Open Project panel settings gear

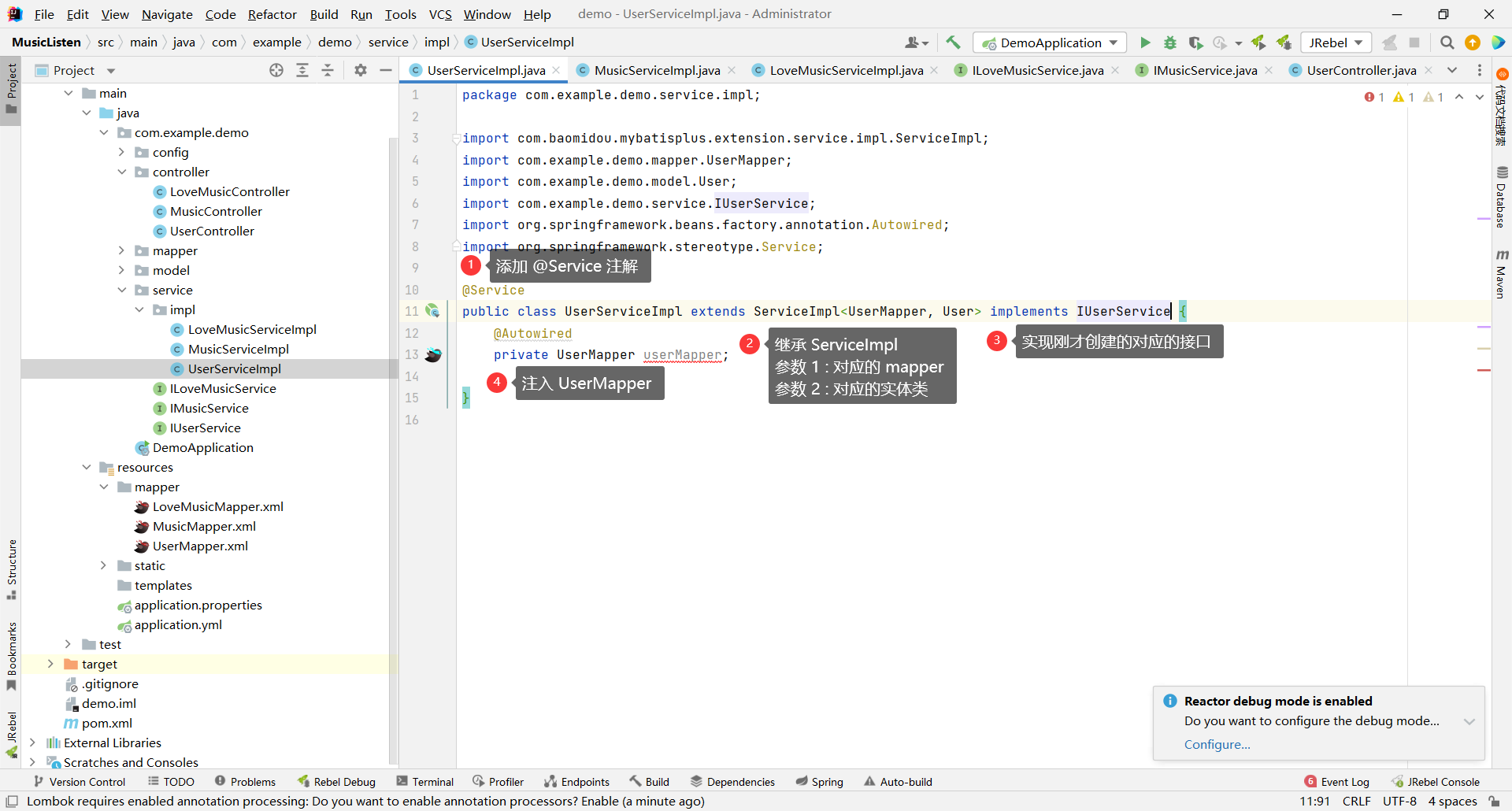(361, 70)
